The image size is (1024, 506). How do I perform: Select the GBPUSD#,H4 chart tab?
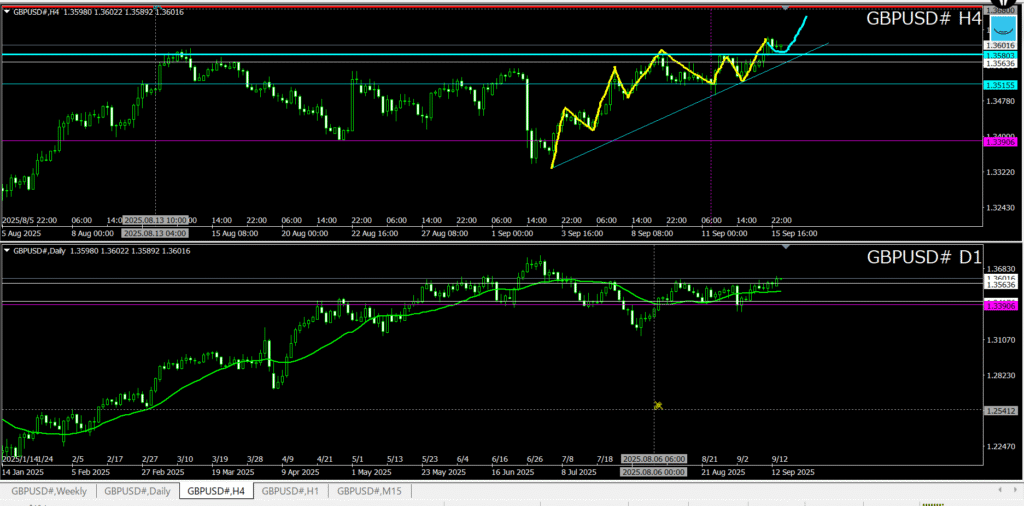pos(216,491)
